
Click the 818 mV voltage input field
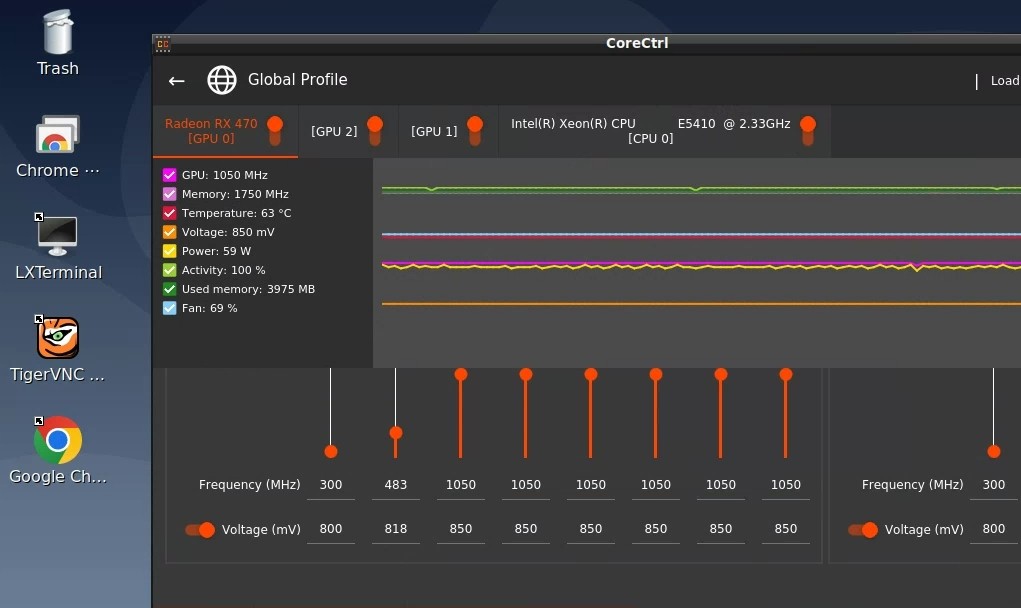(x=395, y=529)
